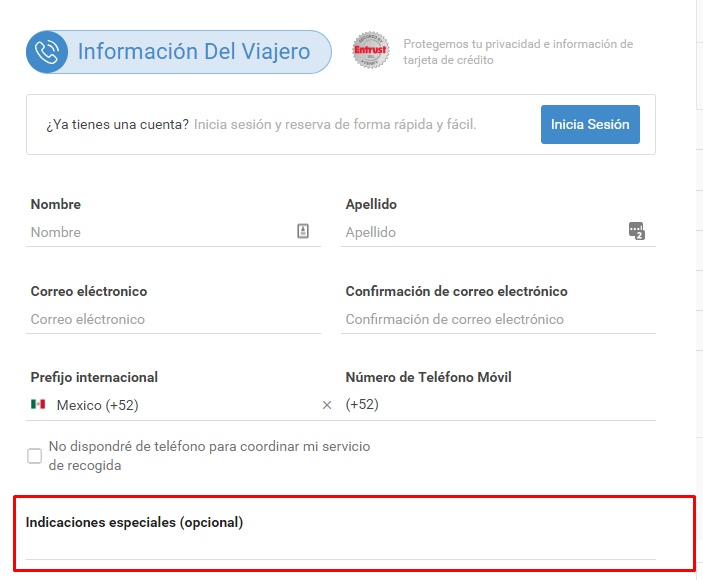Click the contact card icon in Nombre field
The image size is (703, 580).
(x=303, y=231)
